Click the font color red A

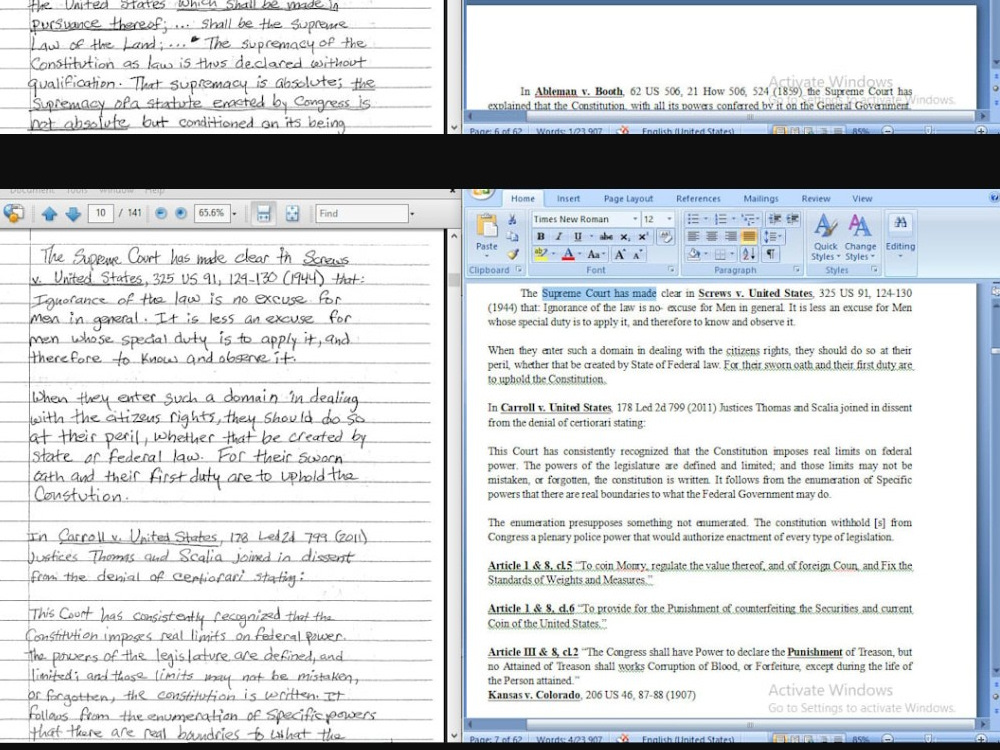point(568,254)
